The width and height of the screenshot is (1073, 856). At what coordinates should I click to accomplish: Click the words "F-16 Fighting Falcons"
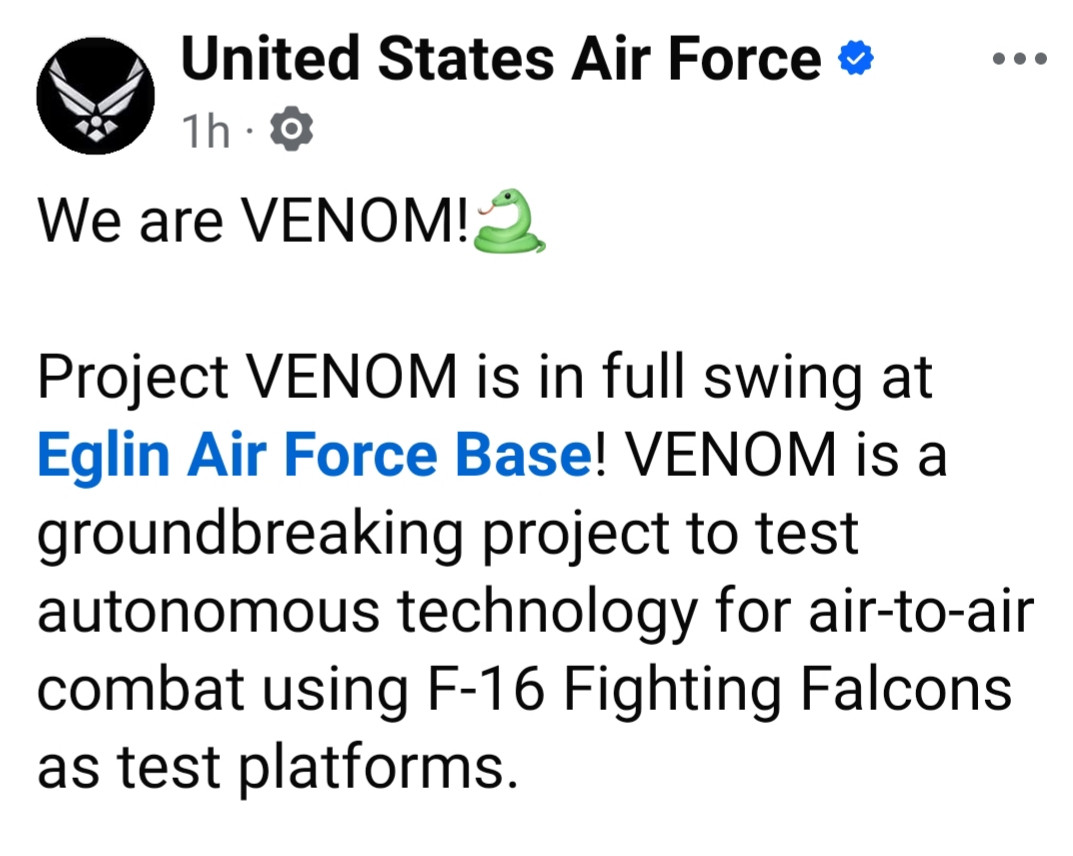[711, 689]
